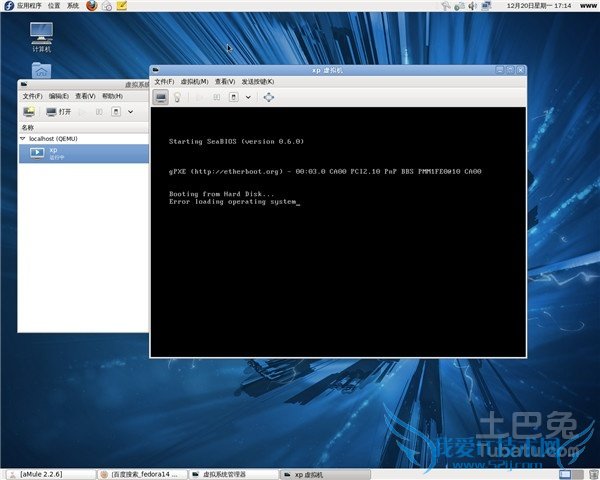Pause the xp virtual machine in console window

pos(217,97)
